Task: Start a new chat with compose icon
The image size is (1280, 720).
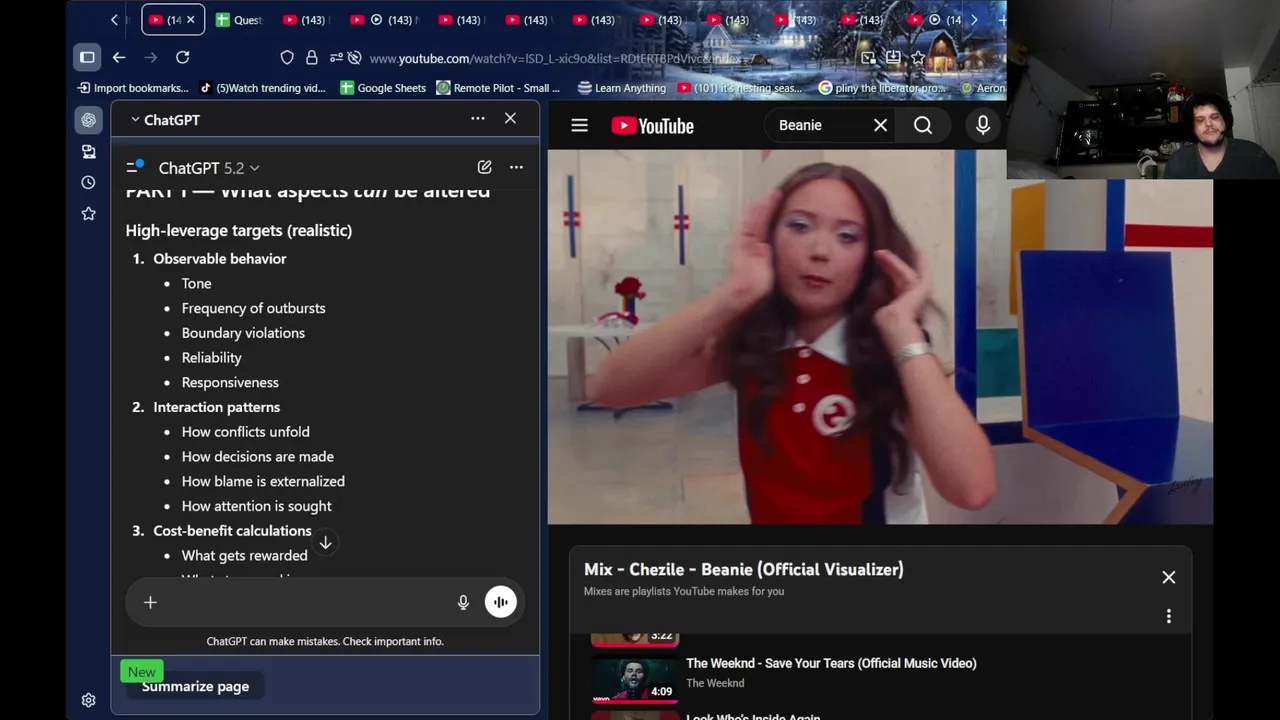Action: click(x=484, y=167)
